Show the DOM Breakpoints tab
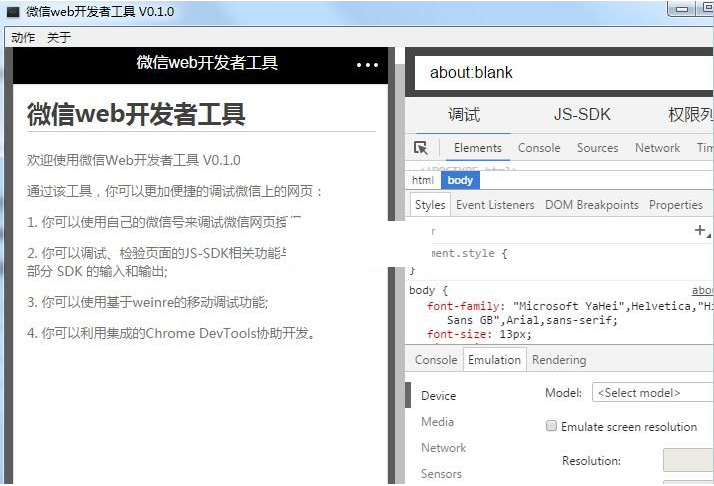The width and height of the screenshot is (714, 486). coord(591,205)
